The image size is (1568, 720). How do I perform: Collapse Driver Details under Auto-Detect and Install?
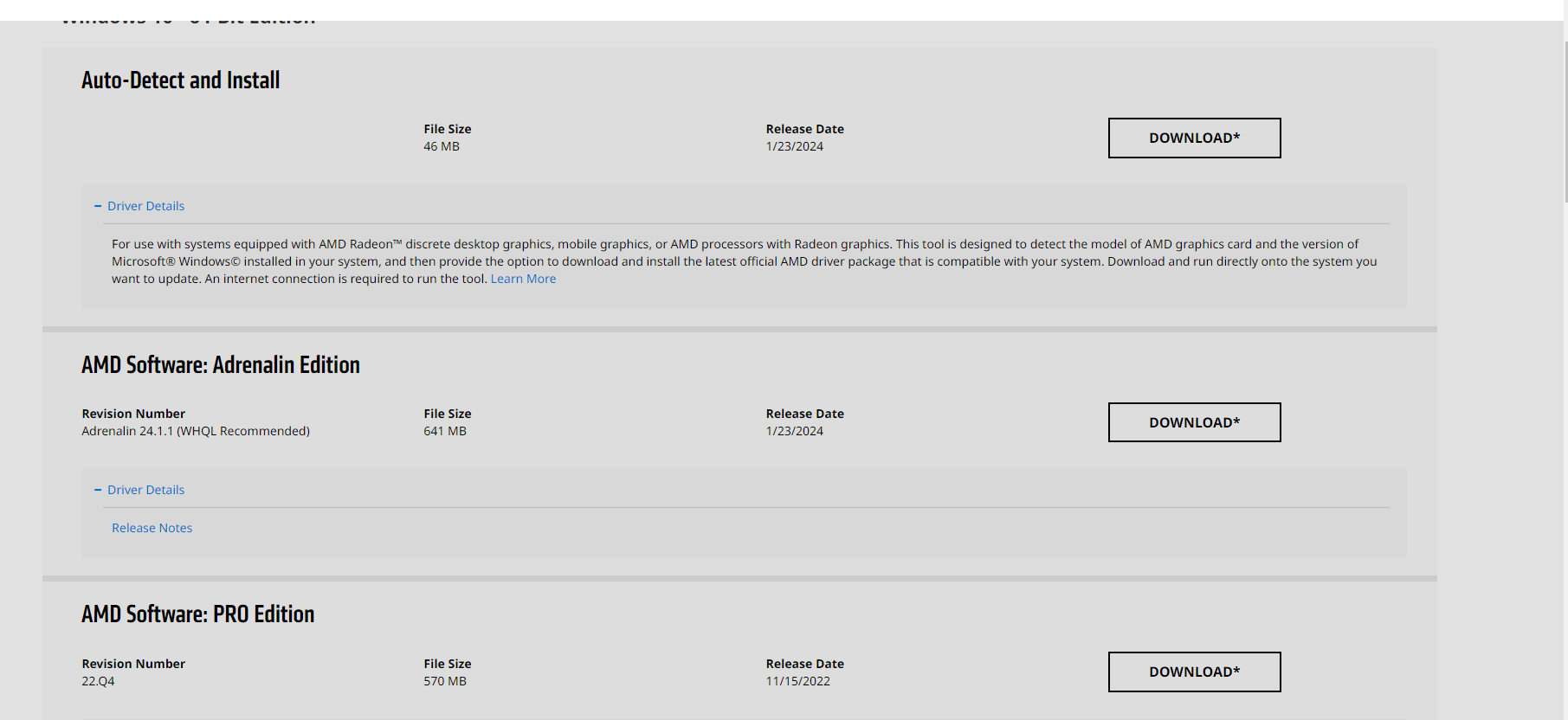click(139, 206)
